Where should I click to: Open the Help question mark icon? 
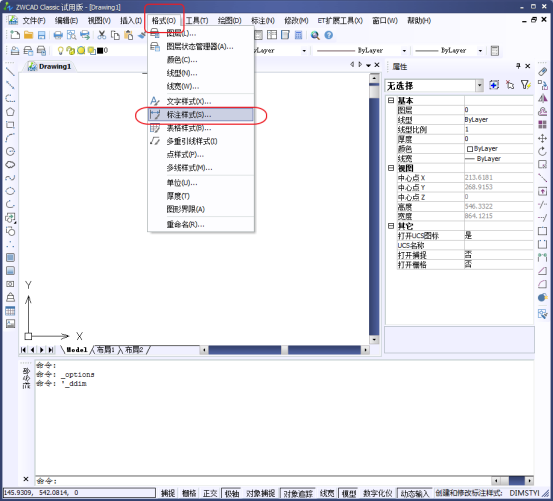tap(329, 35)
